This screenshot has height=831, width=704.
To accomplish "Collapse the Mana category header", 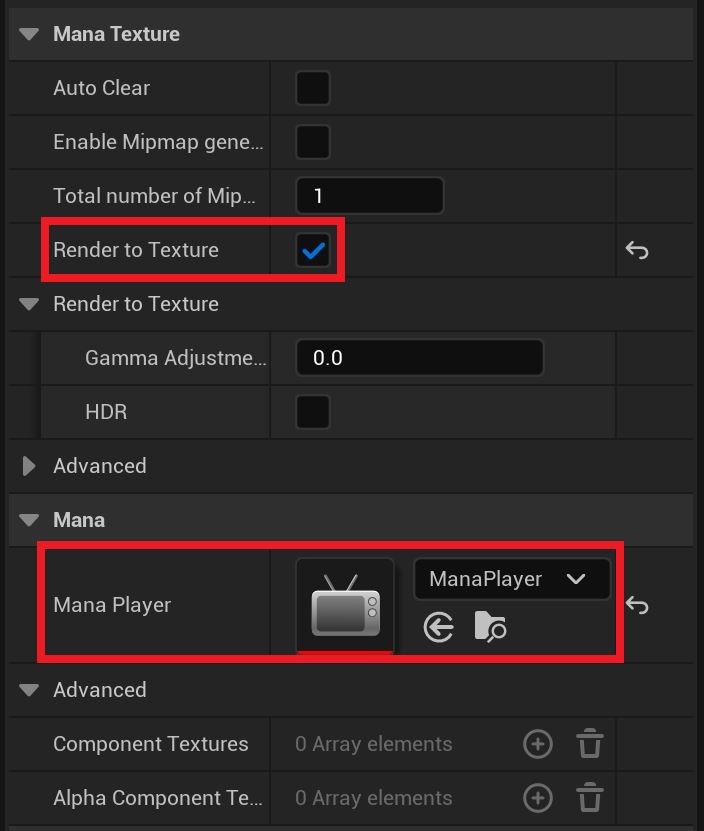I will [x=29, y=520].
